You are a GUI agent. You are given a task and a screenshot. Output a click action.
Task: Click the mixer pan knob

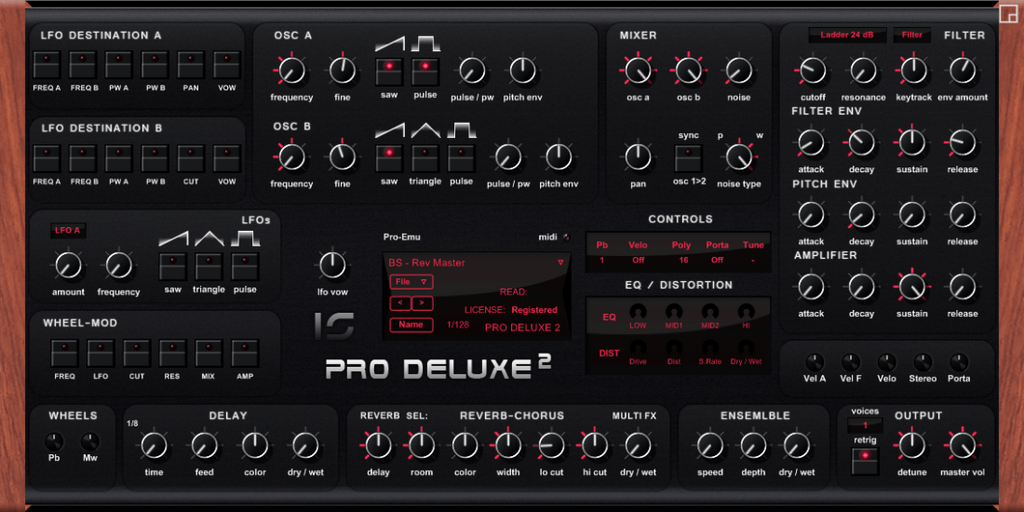coord(638,157)
